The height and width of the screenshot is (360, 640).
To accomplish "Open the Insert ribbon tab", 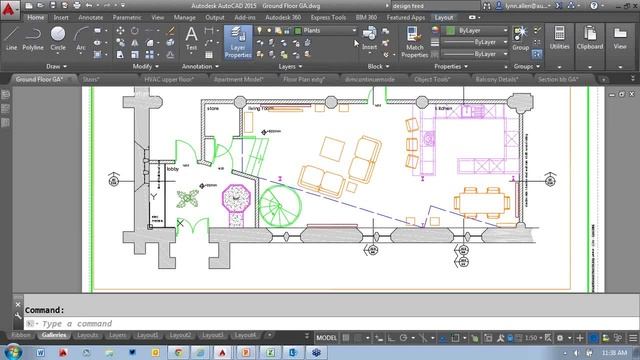I will (61, 18).
